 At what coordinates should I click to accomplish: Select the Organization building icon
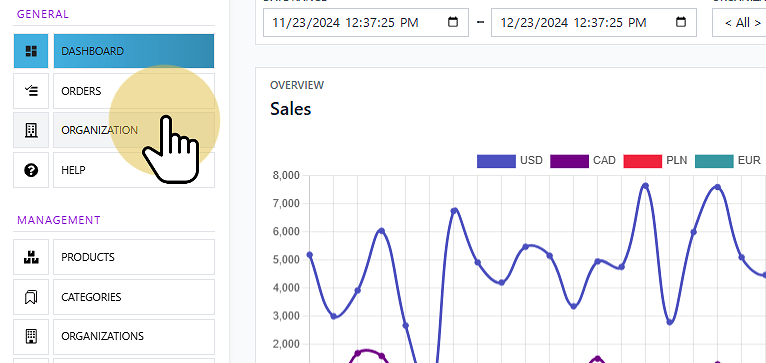31,130
